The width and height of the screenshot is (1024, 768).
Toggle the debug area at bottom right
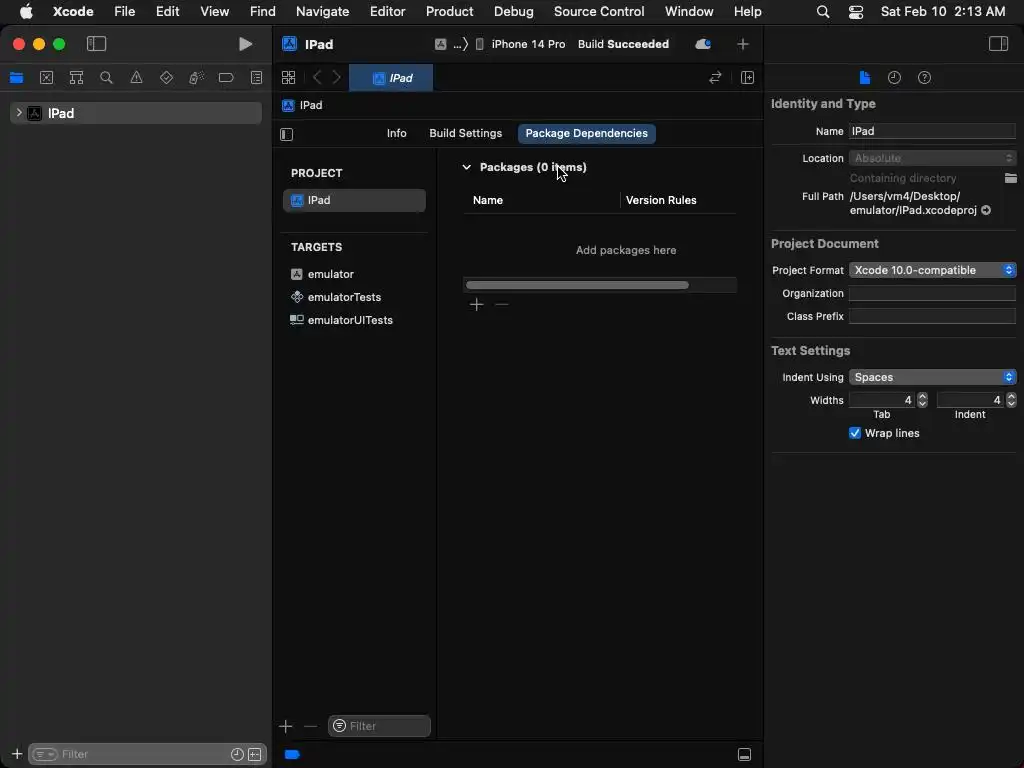coord(744,754)
